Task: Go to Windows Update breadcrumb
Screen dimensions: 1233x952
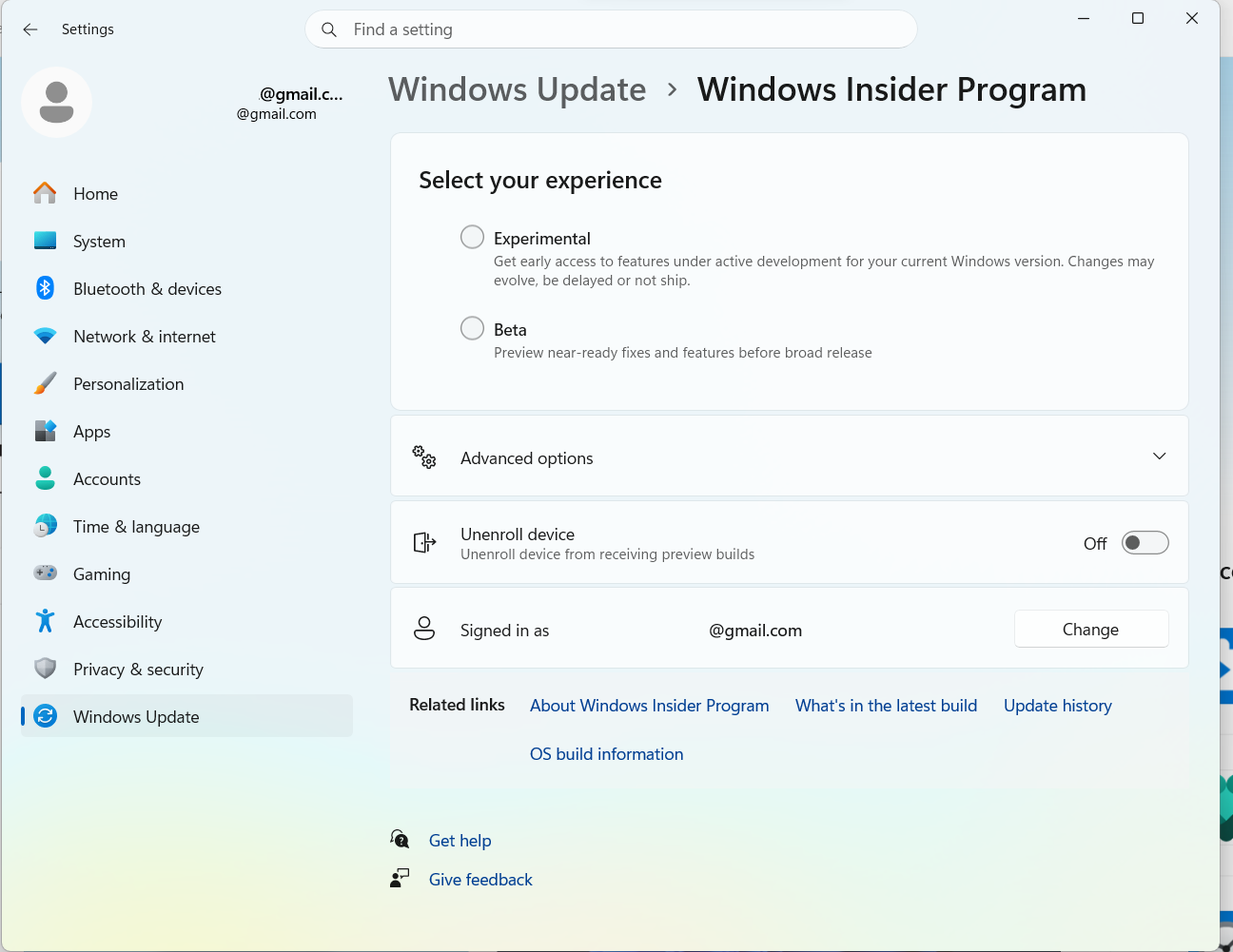Action: 518,89
